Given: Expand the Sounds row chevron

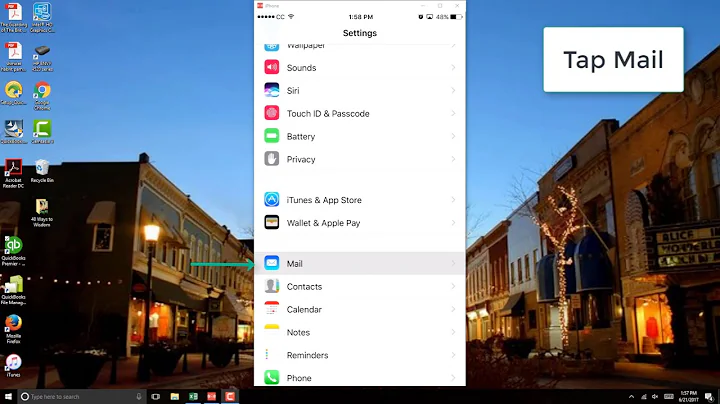Looking at the screenshot, I should tap(453, 67).
